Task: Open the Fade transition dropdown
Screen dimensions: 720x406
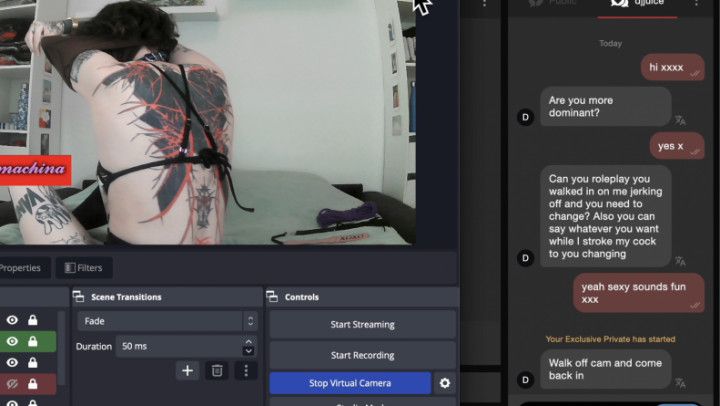Action: coord(166,321)
